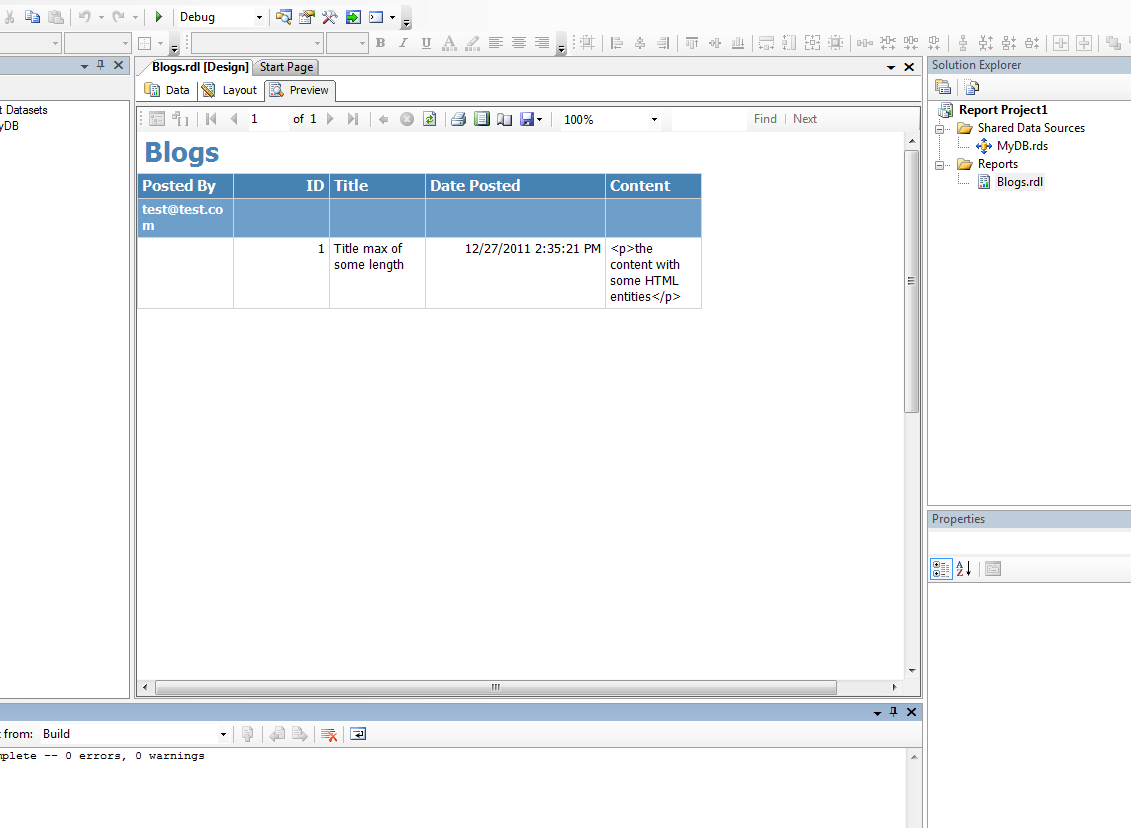The height and width of the screenshot is (828, 1131).
Task: Switch to the Preview tab
Action: click(x=299, y=90)
